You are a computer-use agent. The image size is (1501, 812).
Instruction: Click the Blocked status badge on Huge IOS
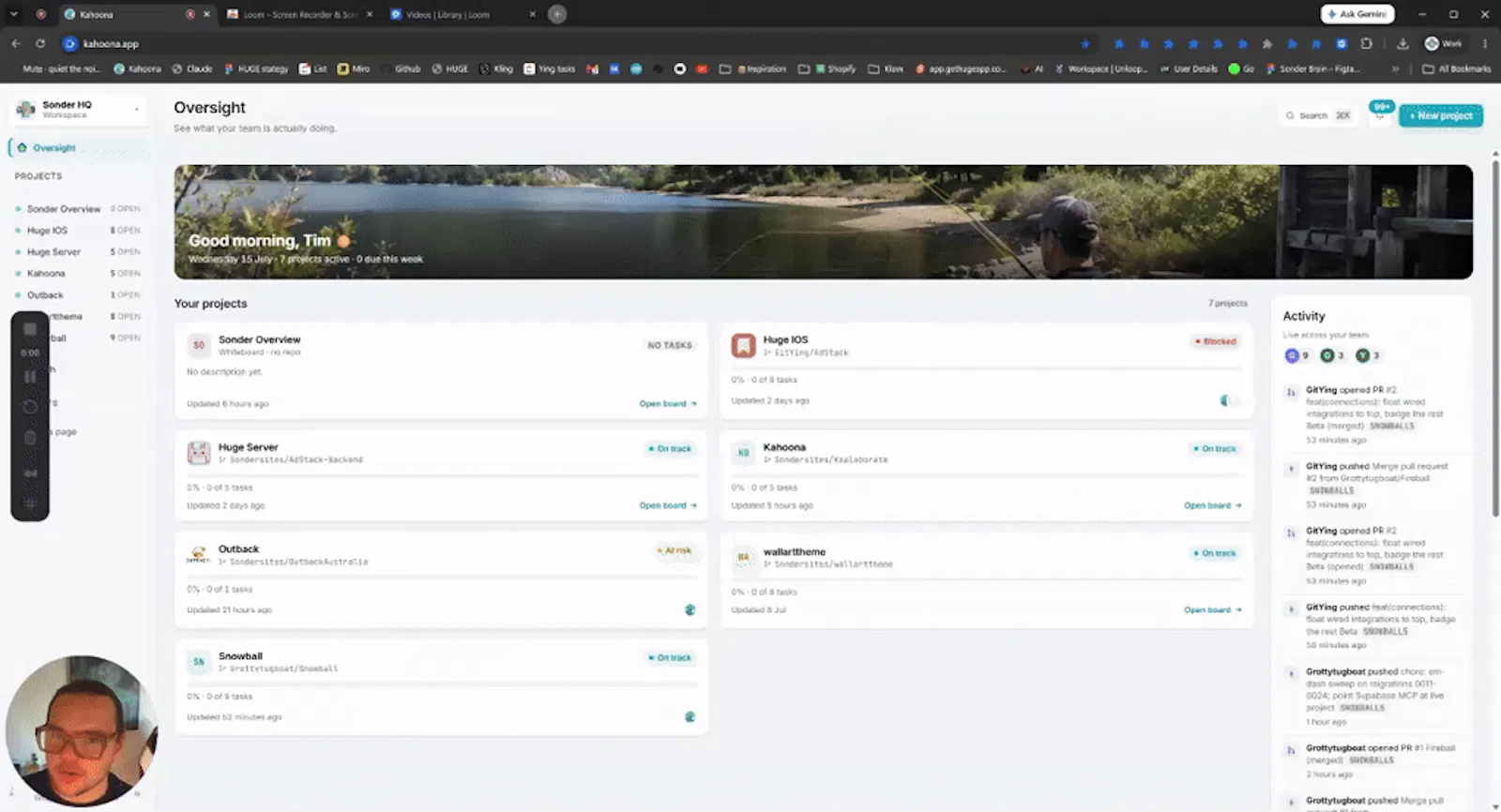point(1216,341)
